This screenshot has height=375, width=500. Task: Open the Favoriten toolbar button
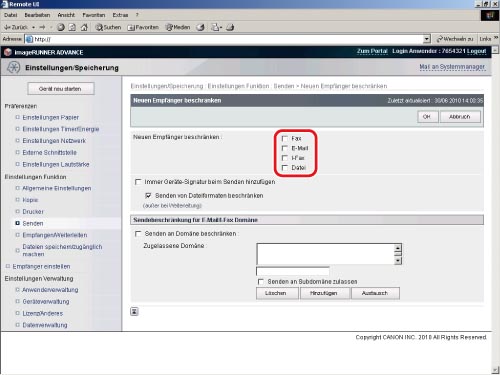point(143,27)
